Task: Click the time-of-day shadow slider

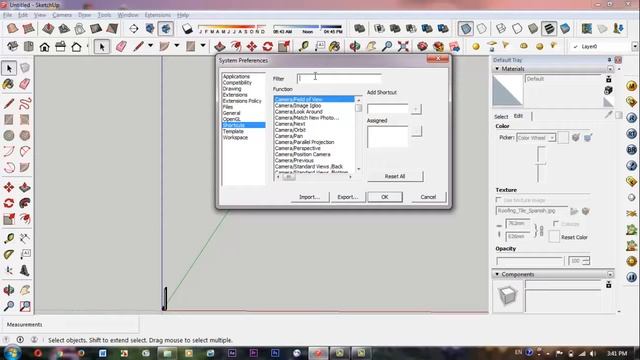Action: coord(308,29)
